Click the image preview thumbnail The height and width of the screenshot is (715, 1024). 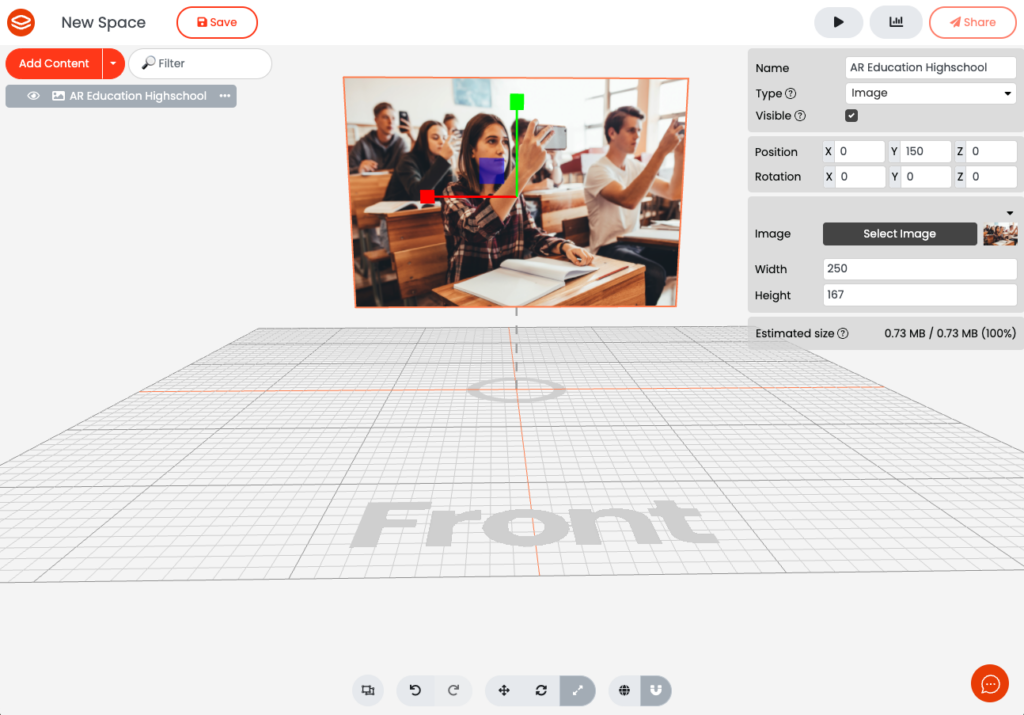point(1000,234)
